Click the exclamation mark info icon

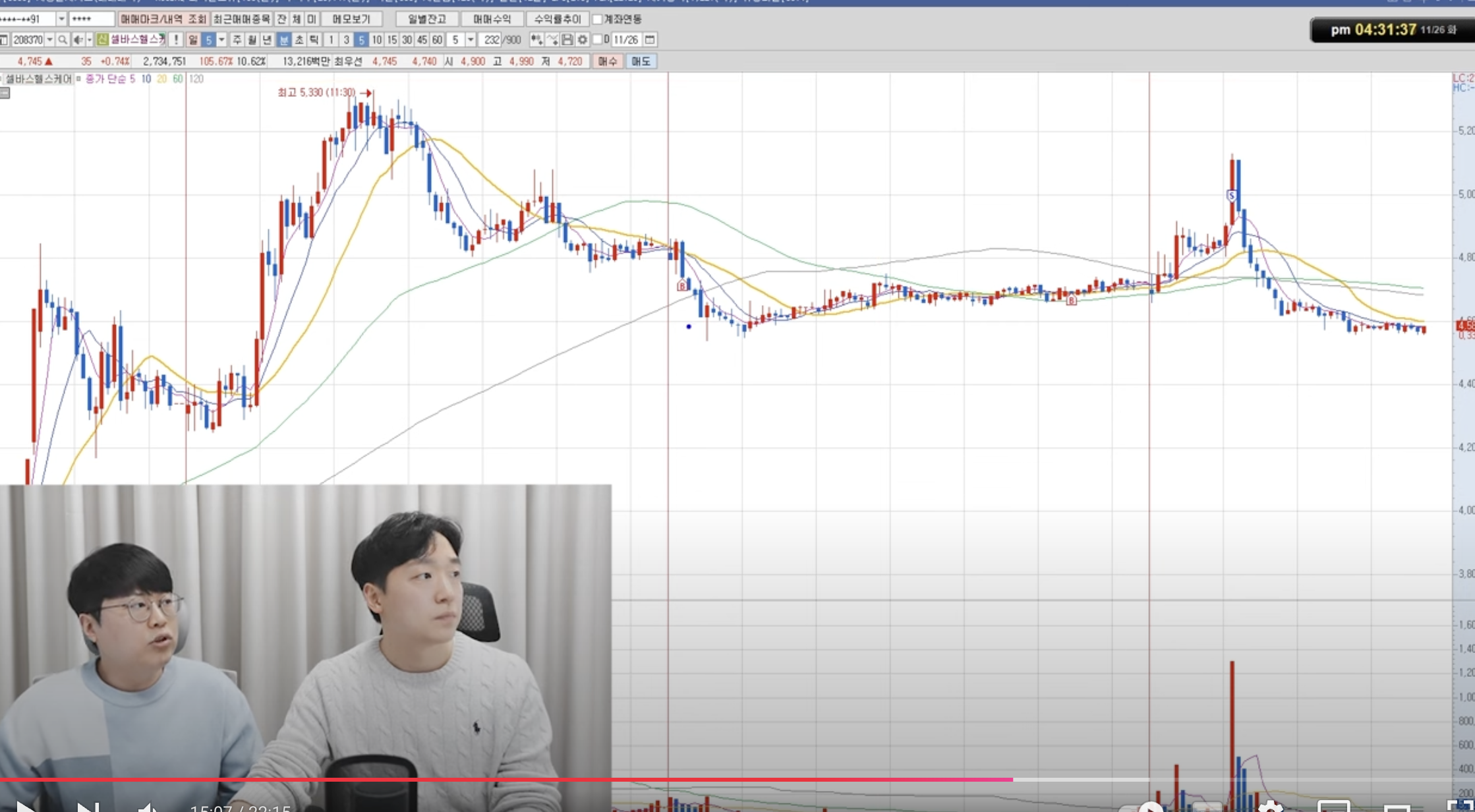pyautogui.click(x=176, y=40)
